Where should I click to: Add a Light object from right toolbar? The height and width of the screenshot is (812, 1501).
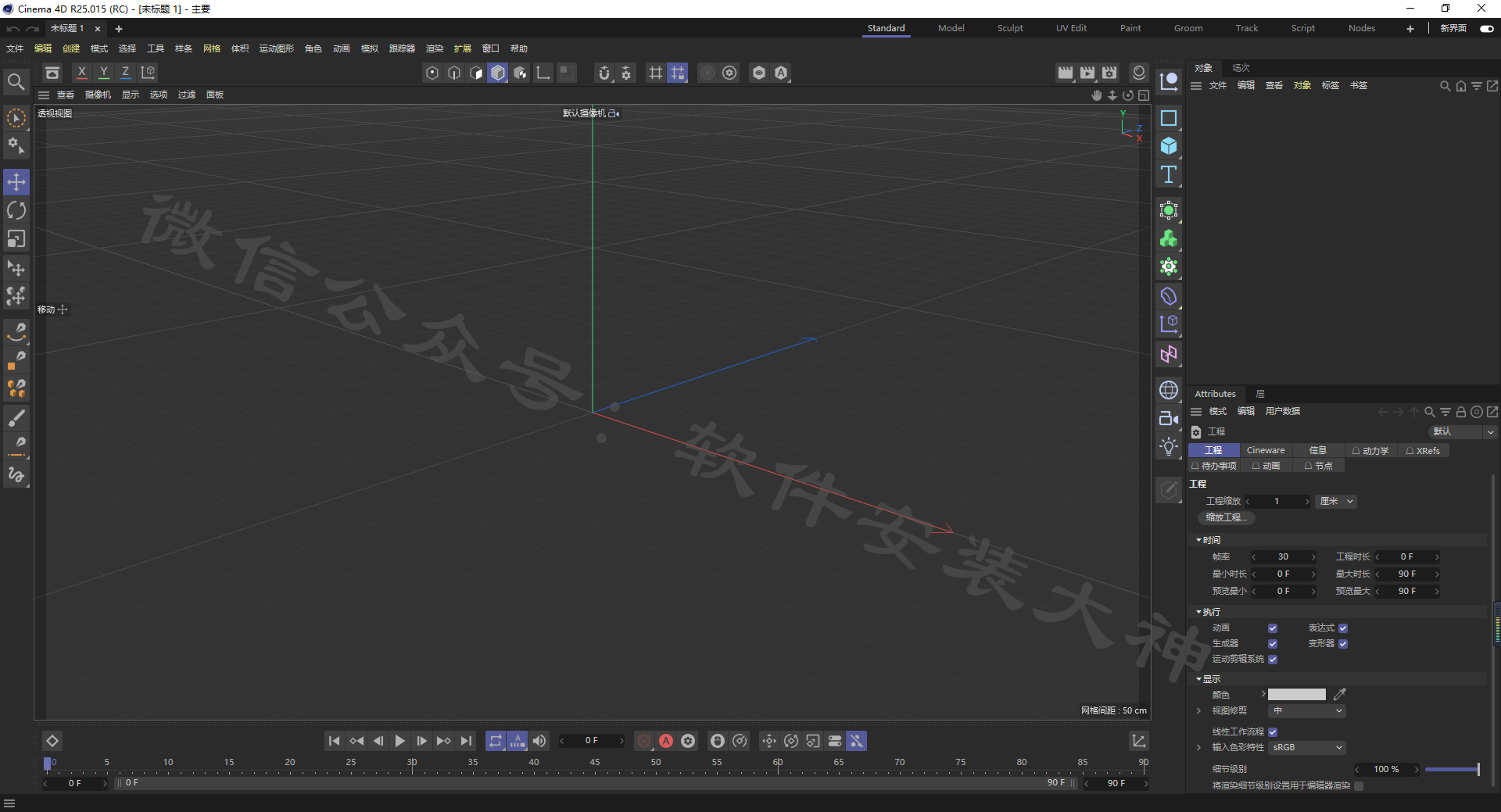1169,446
